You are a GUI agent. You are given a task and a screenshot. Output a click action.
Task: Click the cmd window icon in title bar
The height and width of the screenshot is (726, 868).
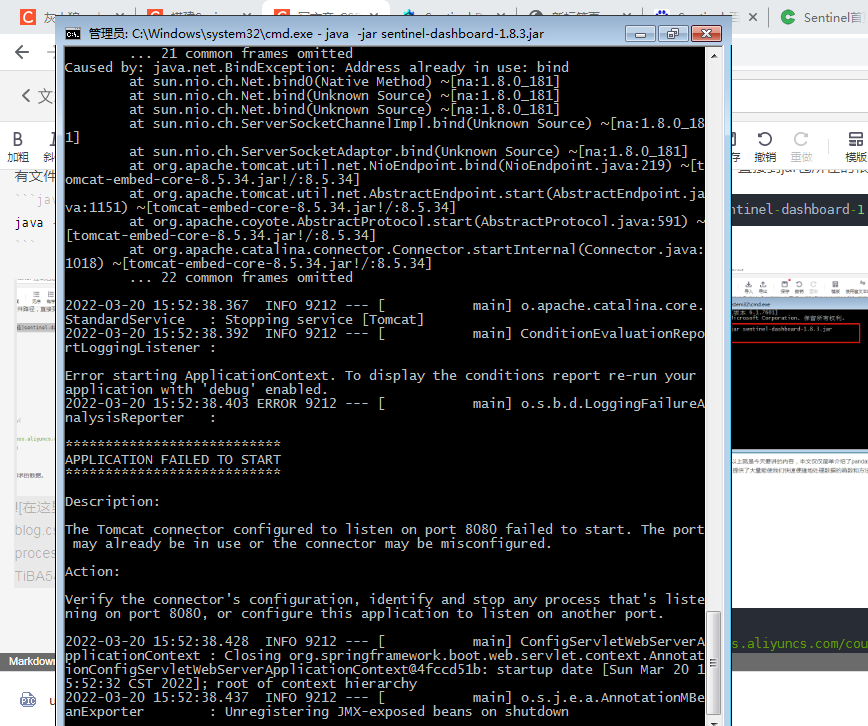(x=73, y=34)
